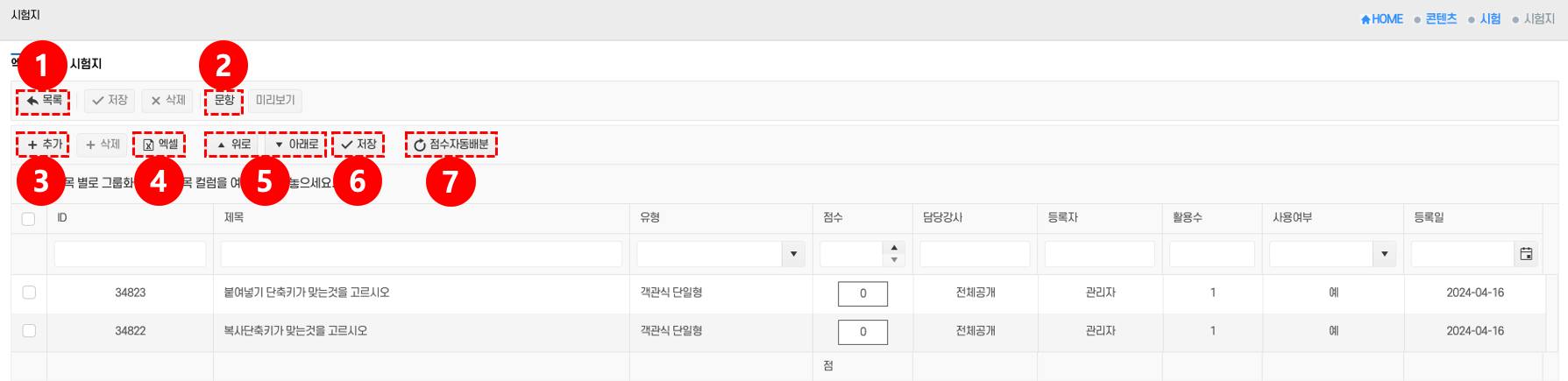Check the row with ID 34822
1568x381 pixels.
coord(29,331)
